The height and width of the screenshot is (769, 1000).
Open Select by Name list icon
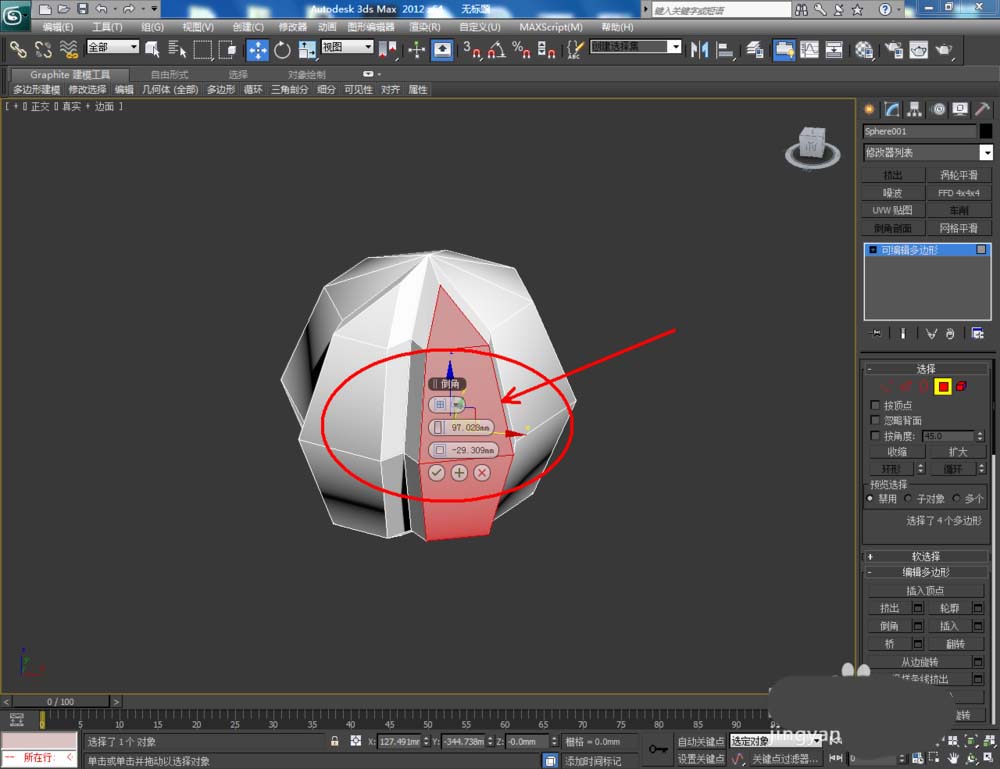177,49
